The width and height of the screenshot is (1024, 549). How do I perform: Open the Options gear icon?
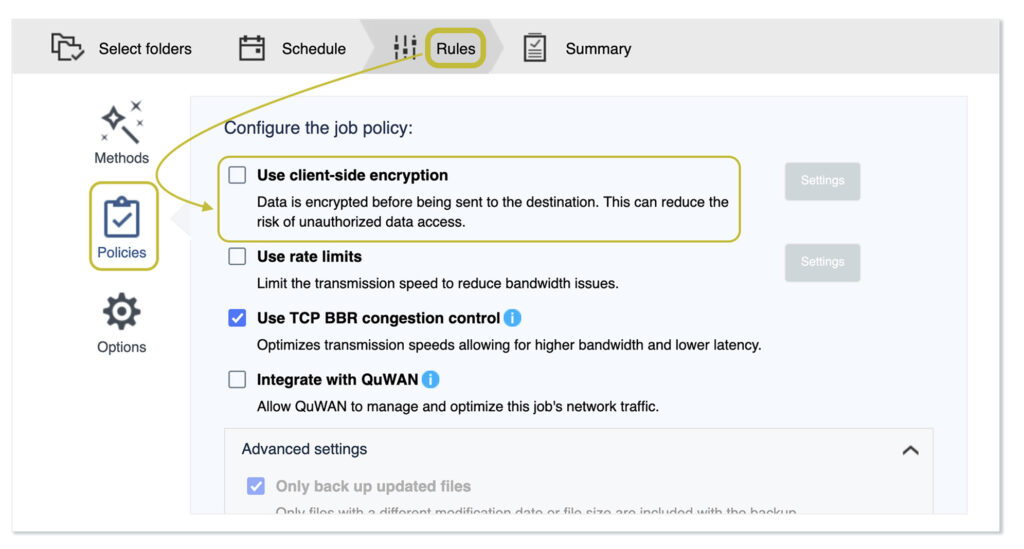122,313
